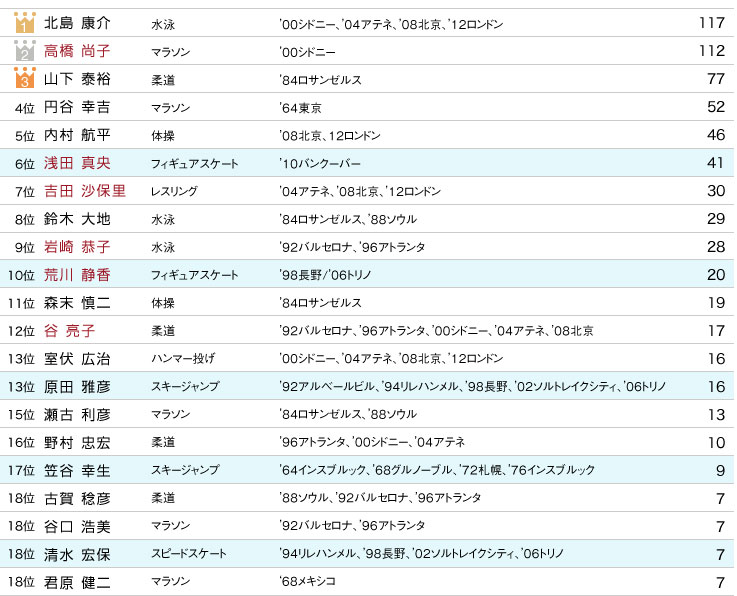Select the name 谷口 浩美
The height and width of the screenshot is (596, 737).
point(77,526)
